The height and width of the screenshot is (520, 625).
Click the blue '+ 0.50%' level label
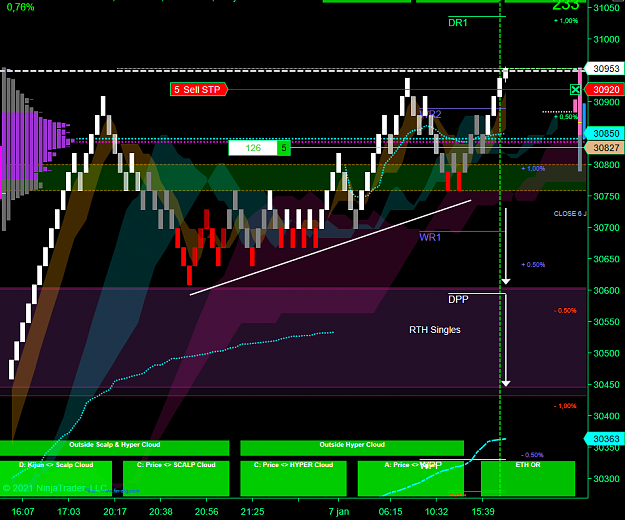(533, 265)
